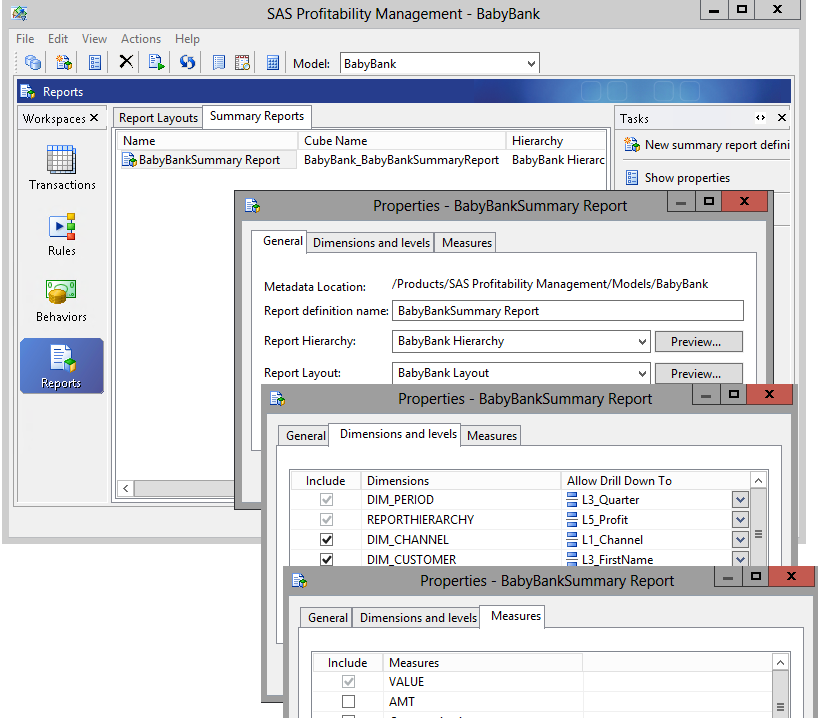Click the Delete (X) toolbar icon
818x724 pixels.
click(x=126, y=63)
